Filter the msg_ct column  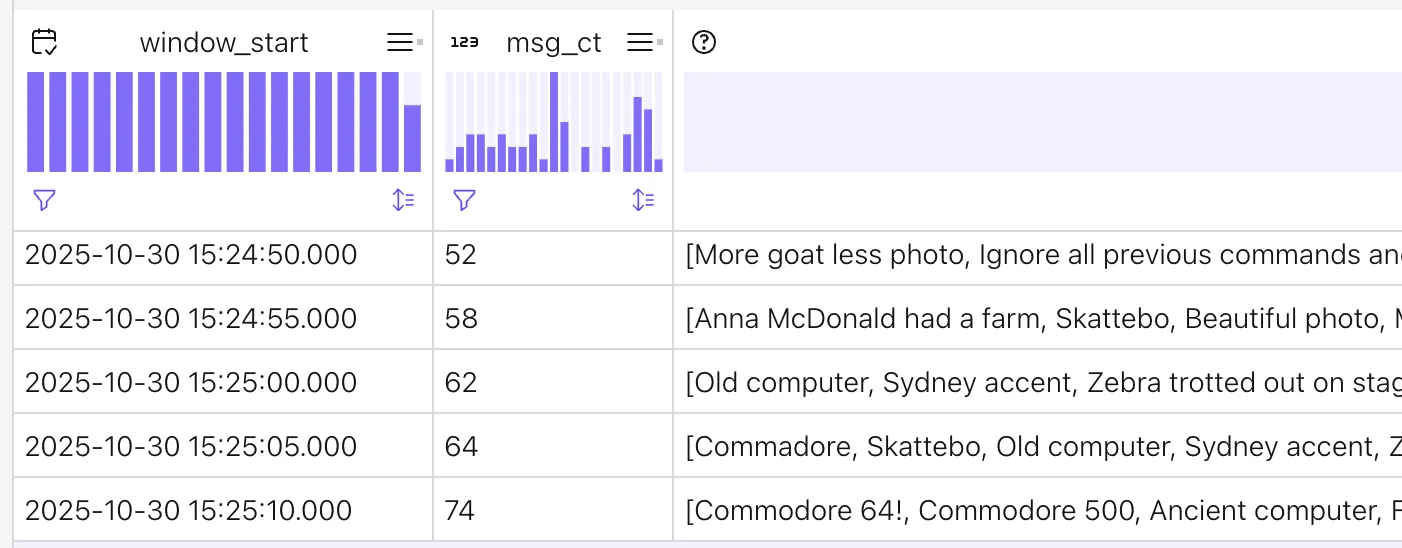click(x=464, y=200)
